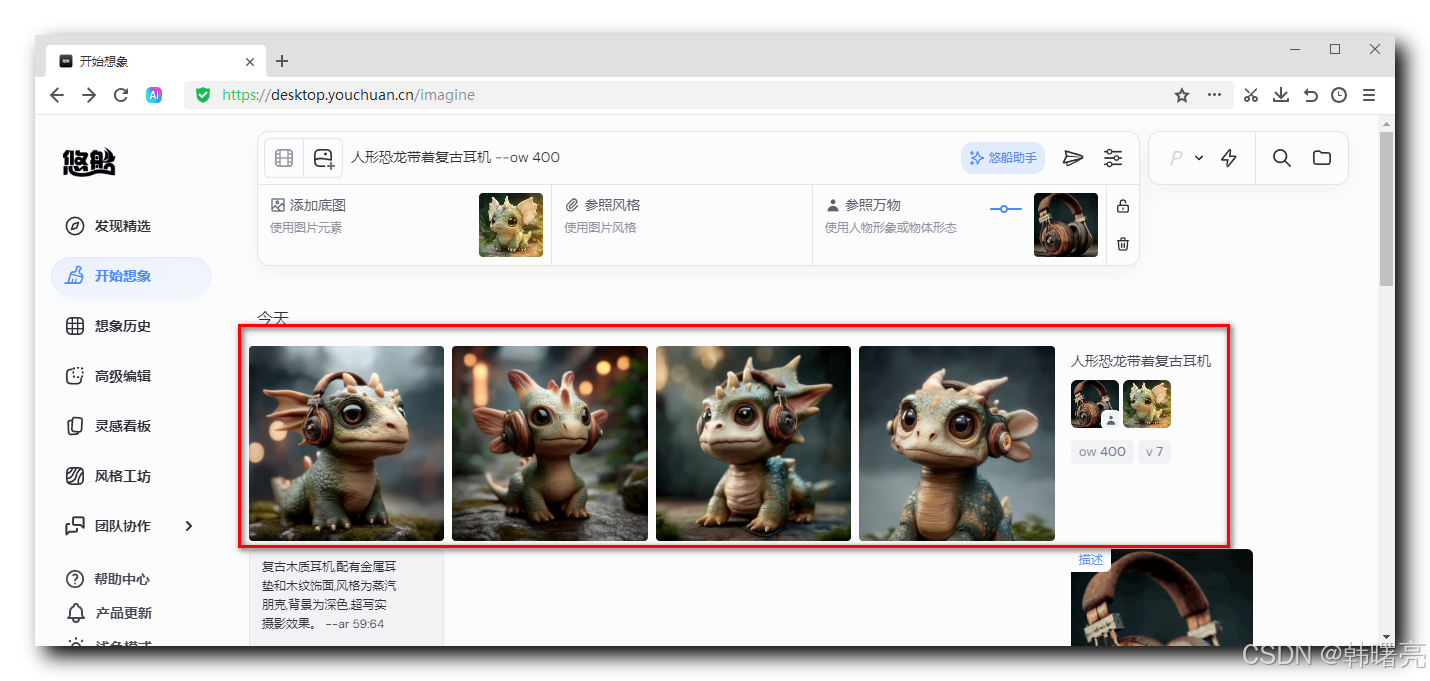
Task: Open 产品更新
Action: 122,613
